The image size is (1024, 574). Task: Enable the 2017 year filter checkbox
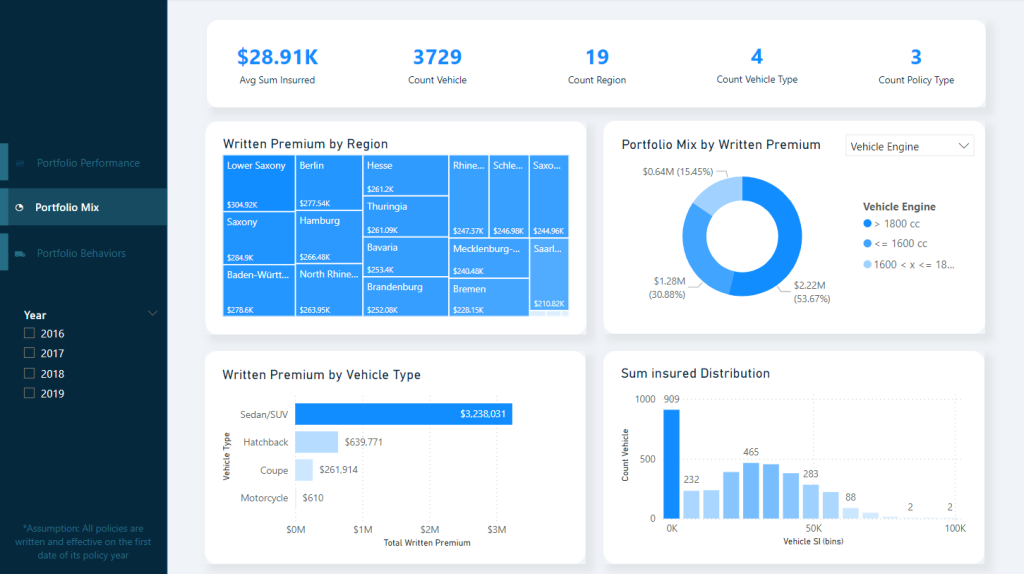30,353
